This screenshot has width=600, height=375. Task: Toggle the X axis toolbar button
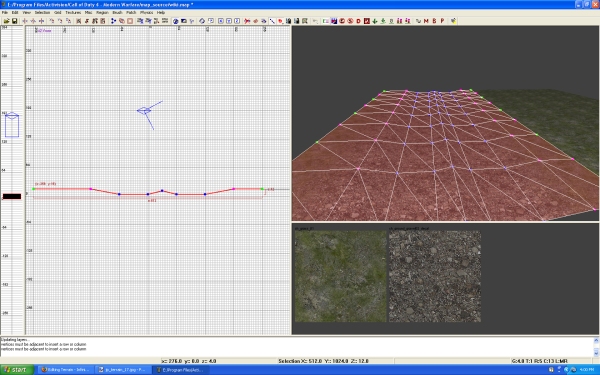221,21
